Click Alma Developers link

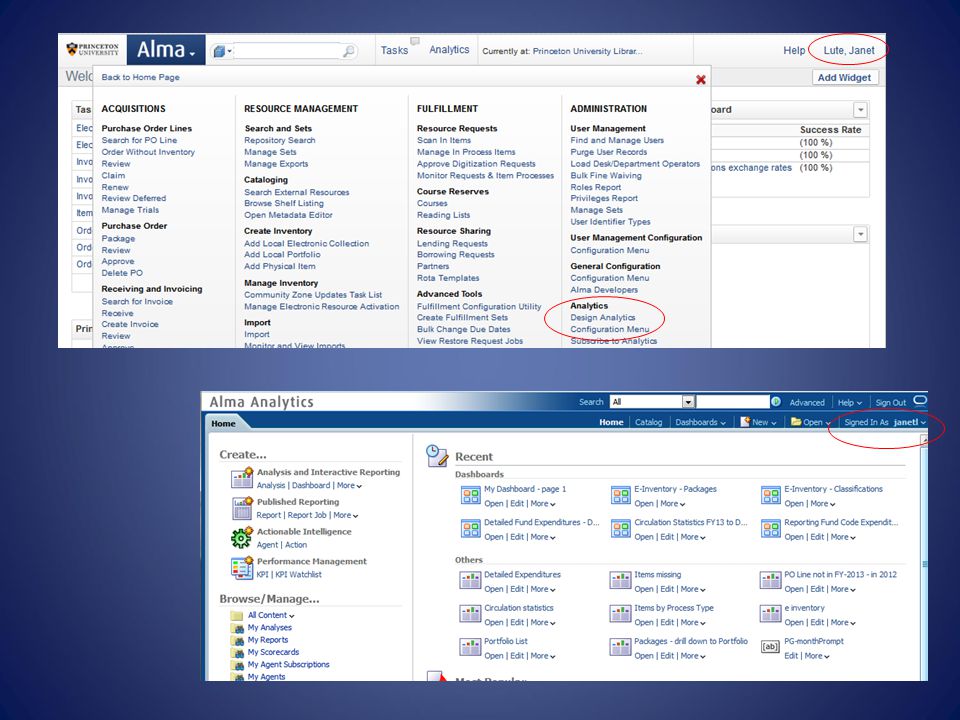click(604, 290)
